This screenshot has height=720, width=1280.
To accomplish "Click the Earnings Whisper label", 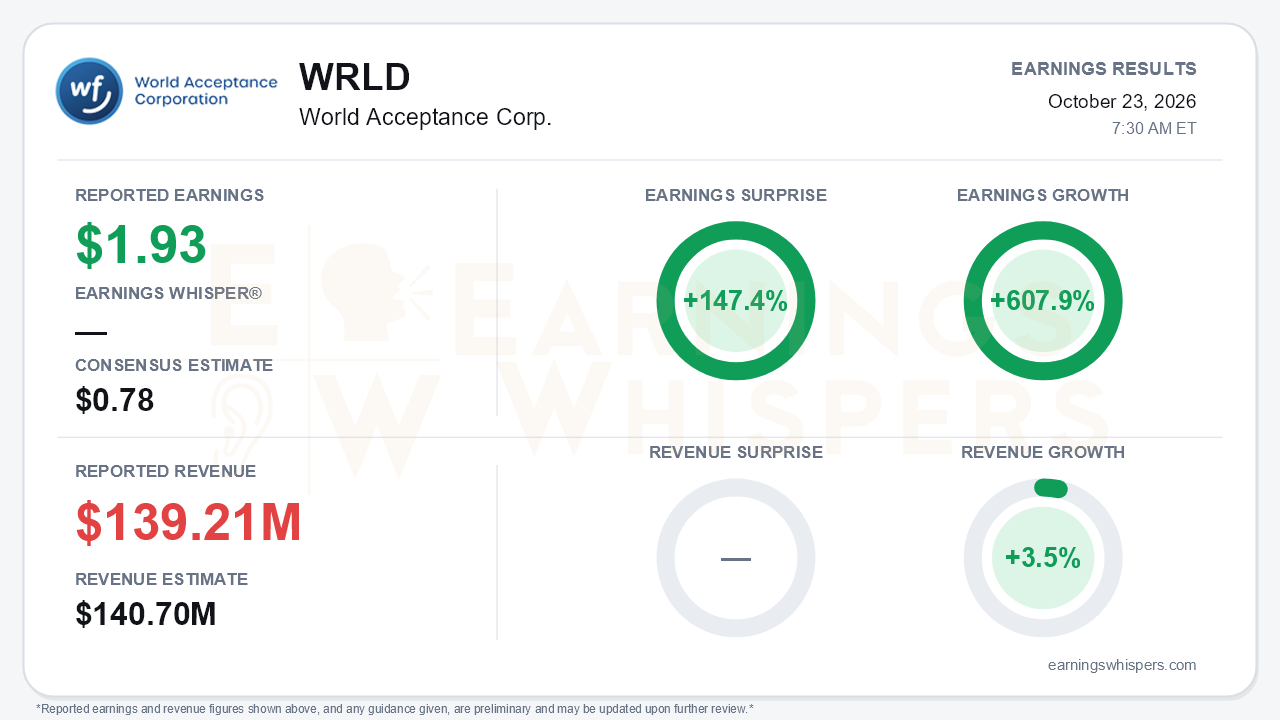I will click(168, 293).
